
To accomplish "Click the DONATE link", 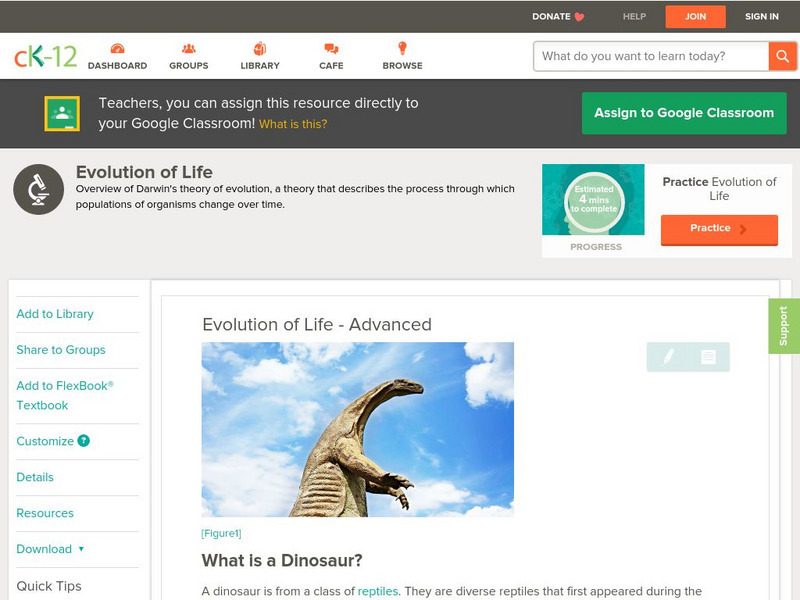I will tap(551, 16).
